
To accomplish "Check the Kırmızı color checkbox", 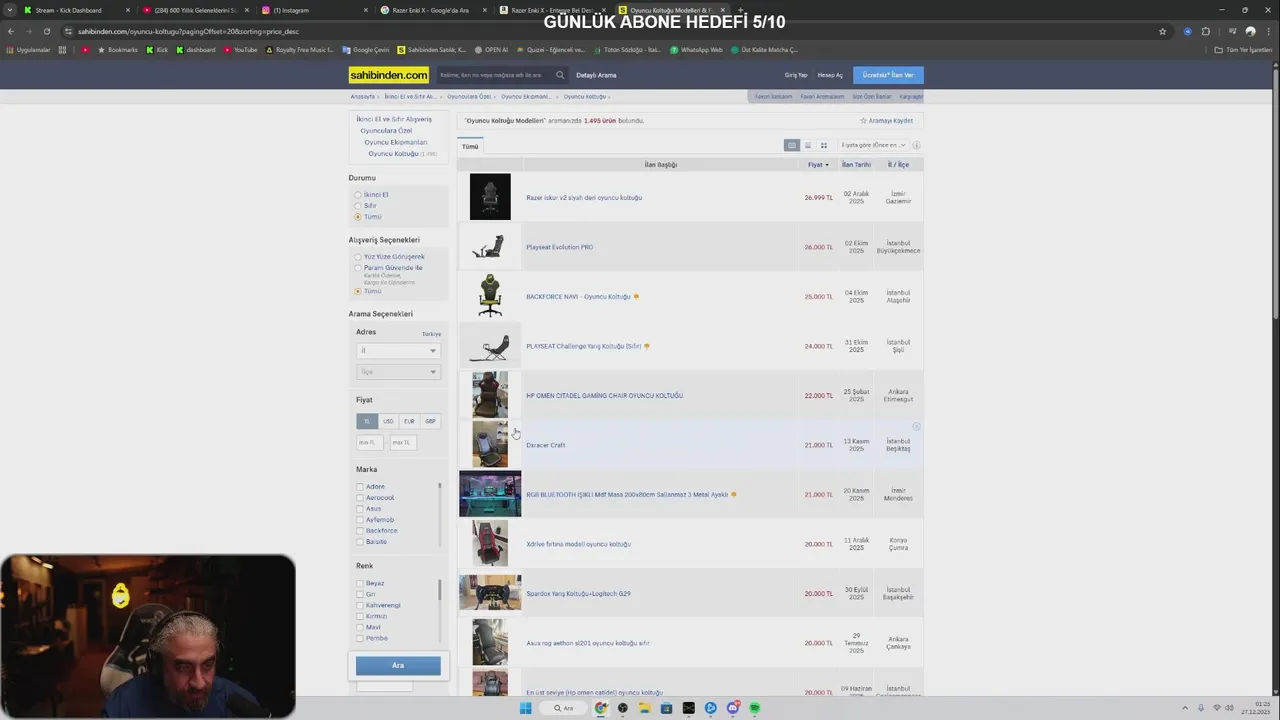I will click(360, 616).
